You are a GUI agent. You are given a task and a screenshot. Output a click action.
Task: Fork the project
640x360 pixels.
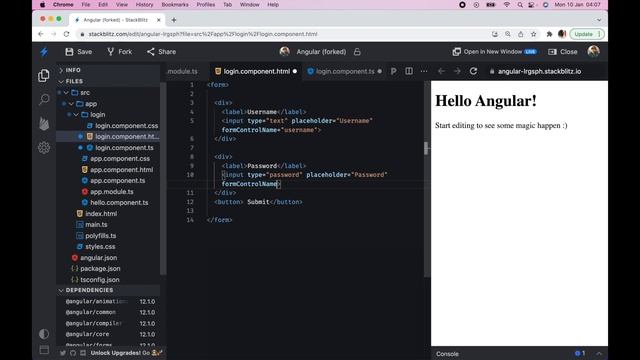[120, 52]
